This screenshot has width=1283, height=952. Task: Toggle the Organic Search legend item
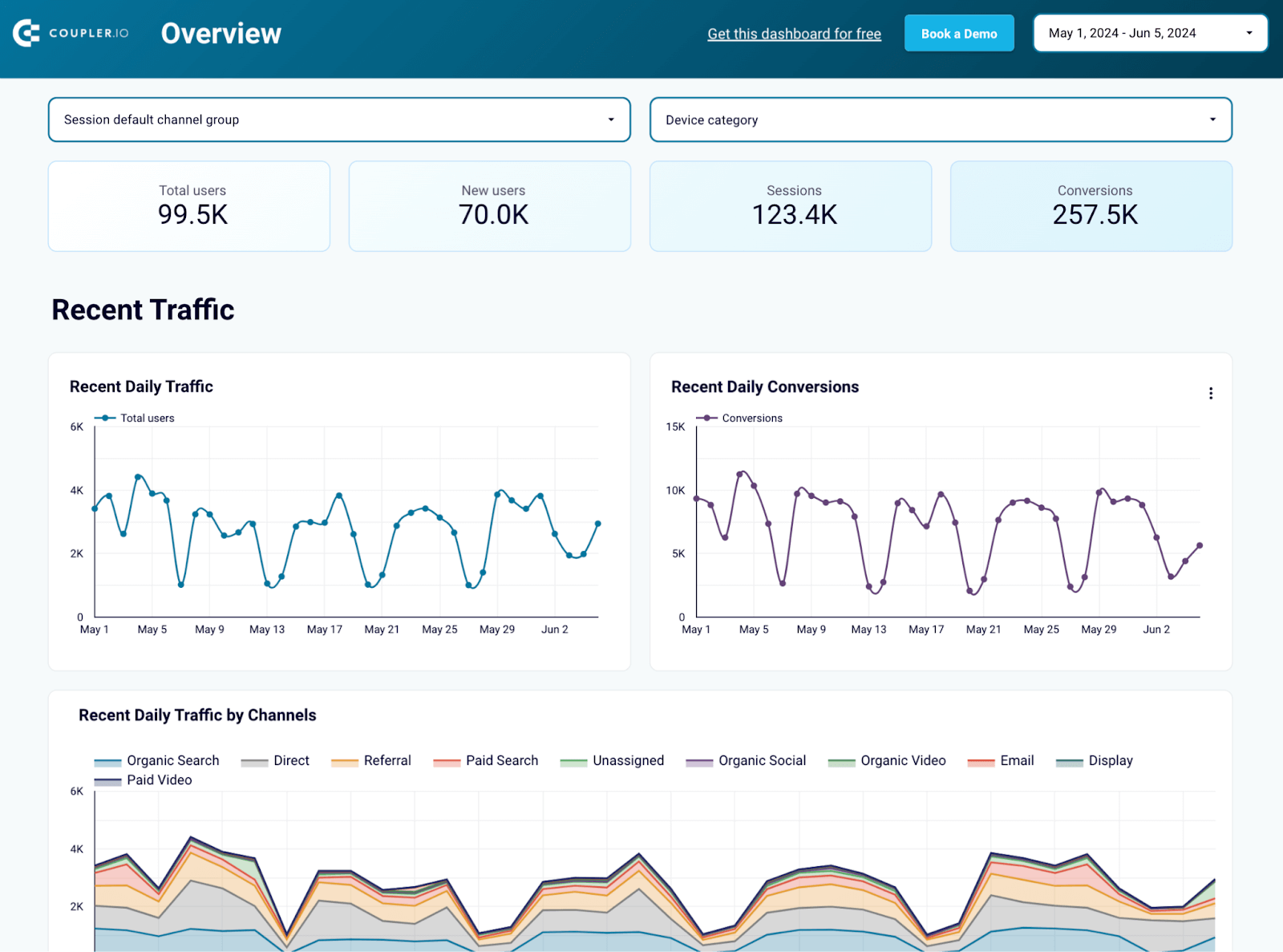pyautogui.click(x=156, y=760)
